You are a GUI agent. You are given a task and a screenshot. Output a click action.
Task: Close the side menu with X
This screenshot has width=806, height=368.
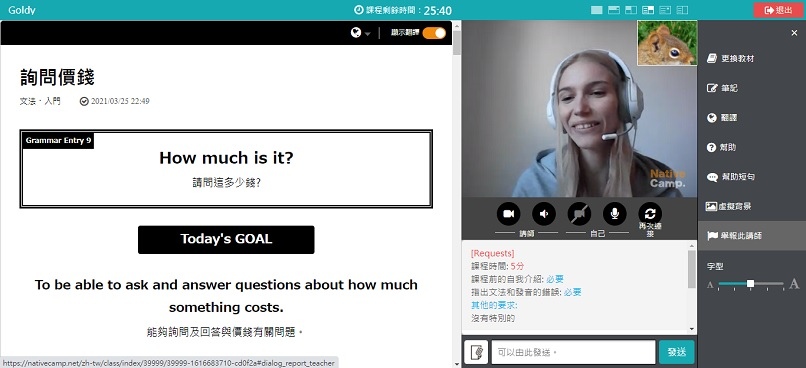794,33
